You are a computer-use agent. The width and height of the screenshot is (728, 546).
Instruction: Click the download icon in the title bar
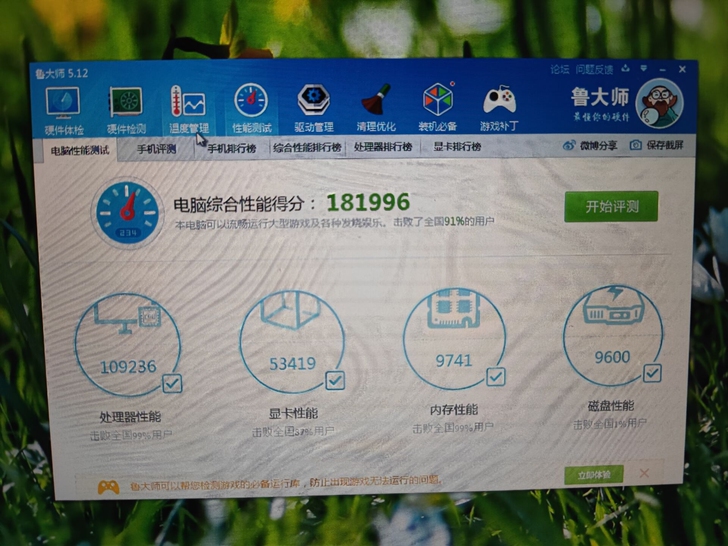[625, 69]
